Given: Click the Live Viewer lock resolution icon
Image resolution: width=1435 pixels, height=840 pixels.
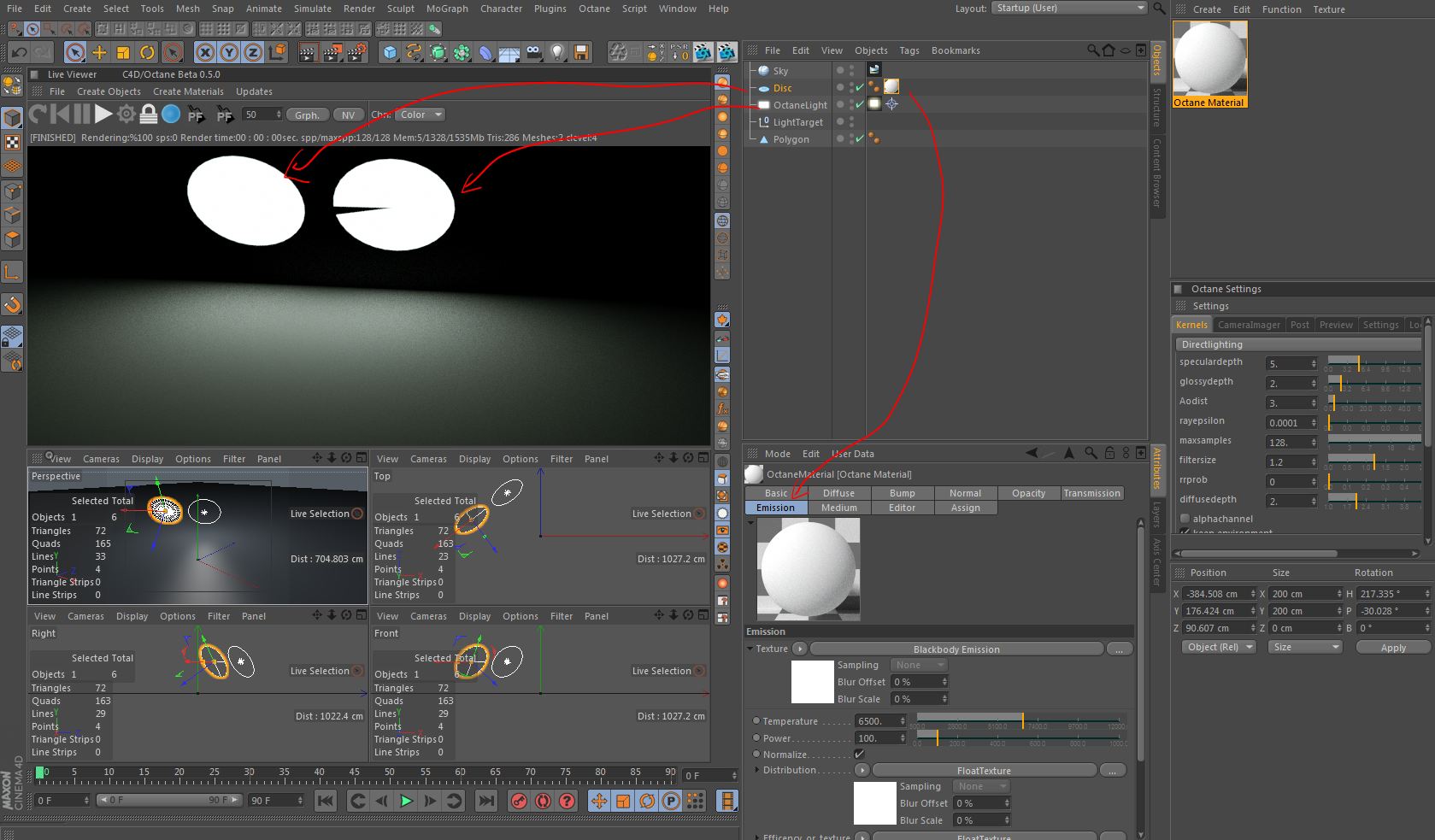Looking at the screenshot, I should 149,114.
